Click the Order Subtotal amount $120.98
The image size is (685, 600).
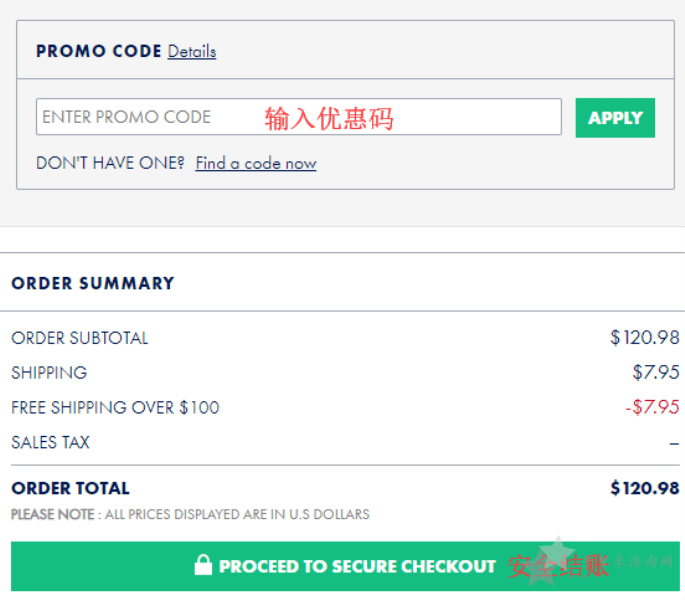click(645, 337)
